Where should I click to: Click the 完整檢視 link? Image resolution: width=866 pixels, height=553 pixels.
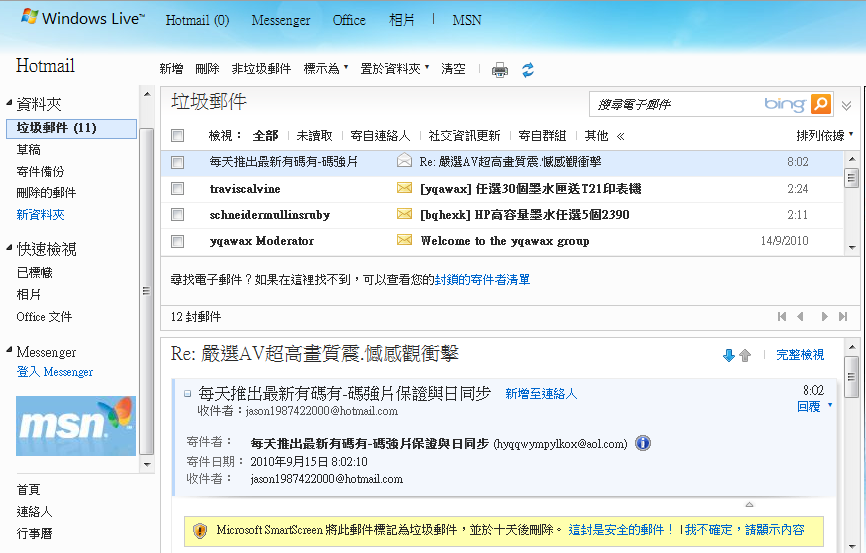coord(800,355)
